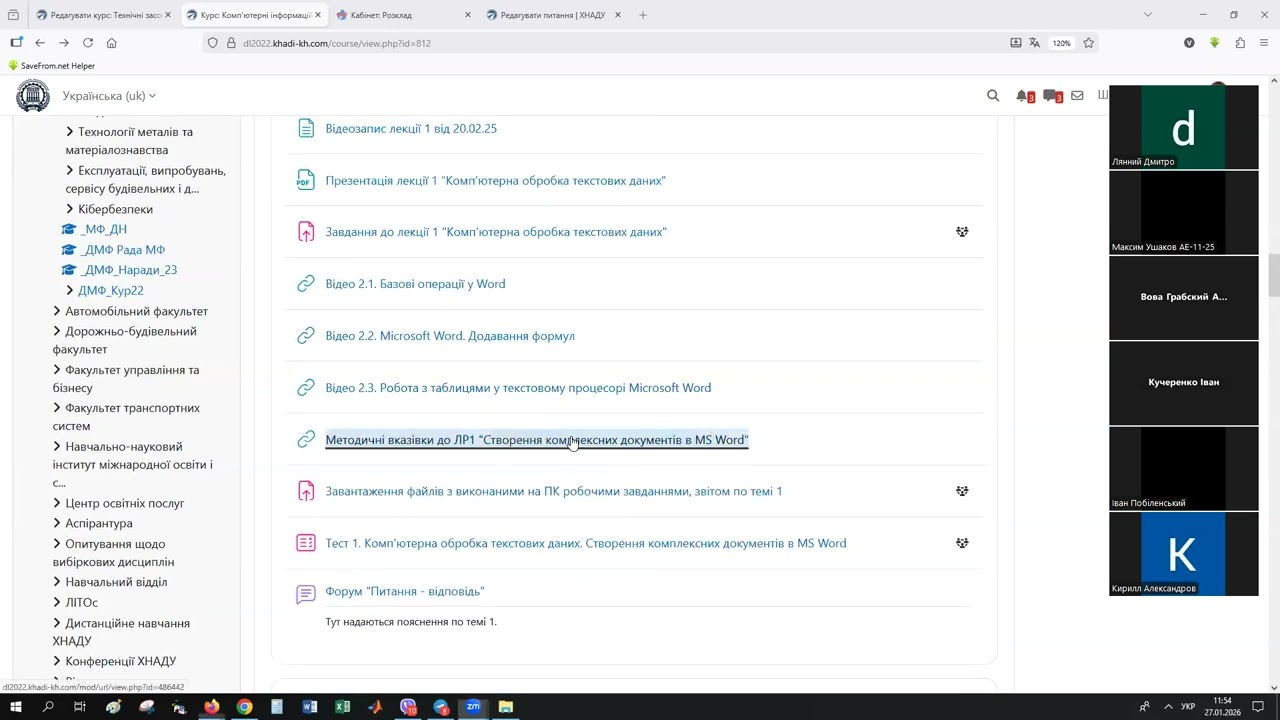Open File Explorer from the taskbar
Image resolution: width=1280 pixels, height=720 pixels.
pyautogui.click(x=506, y=707)
